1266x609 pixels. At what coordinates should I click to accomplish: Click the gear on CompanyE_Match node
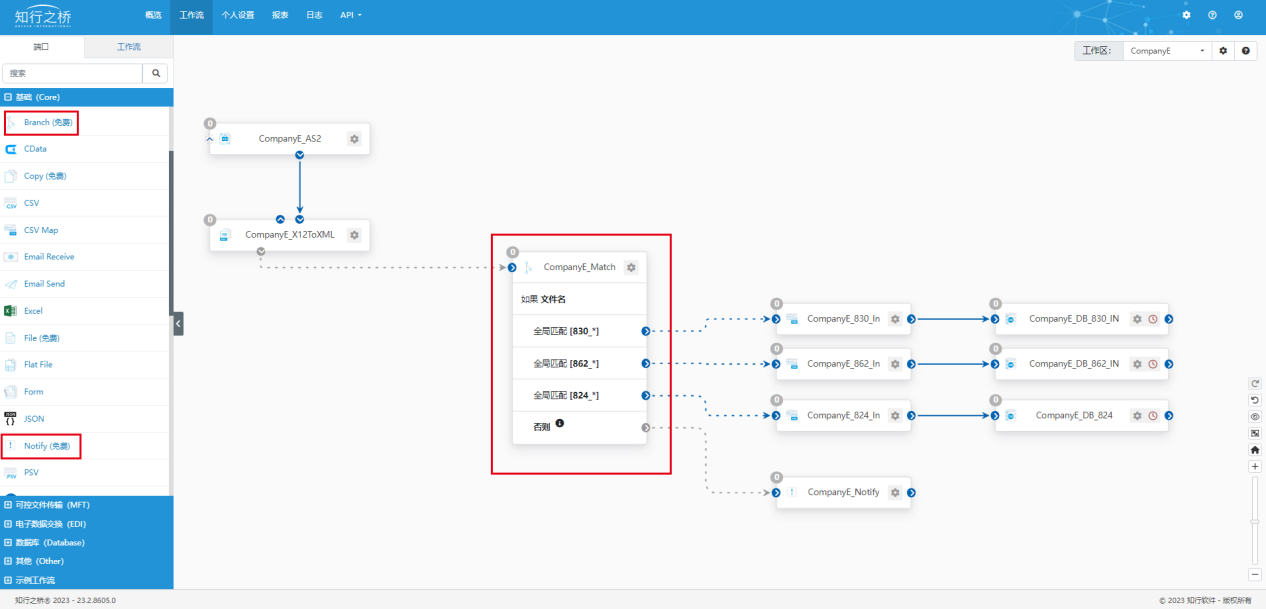631,267
